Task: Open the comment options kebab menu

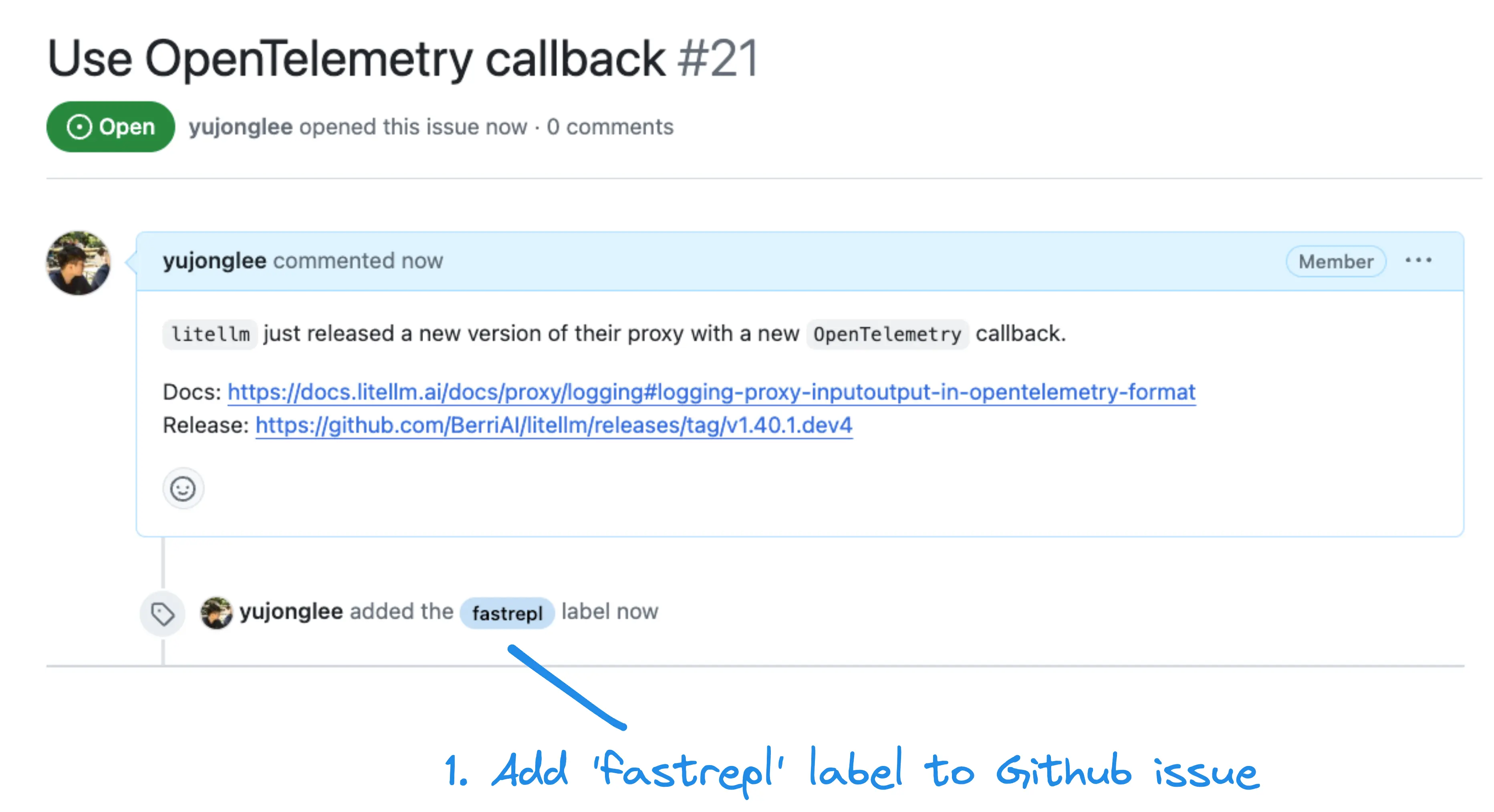Action: 1419,260
